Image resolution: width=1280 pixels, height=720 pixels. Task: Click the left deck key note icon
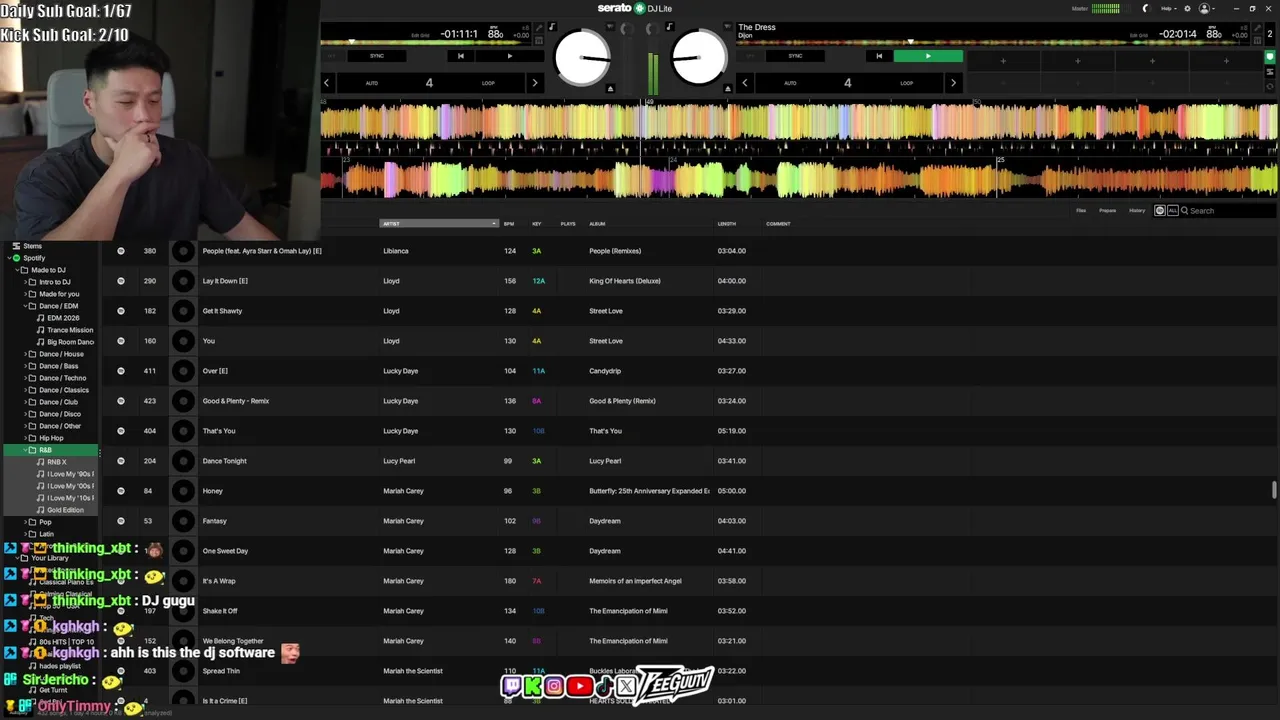(x=553, y=27)
